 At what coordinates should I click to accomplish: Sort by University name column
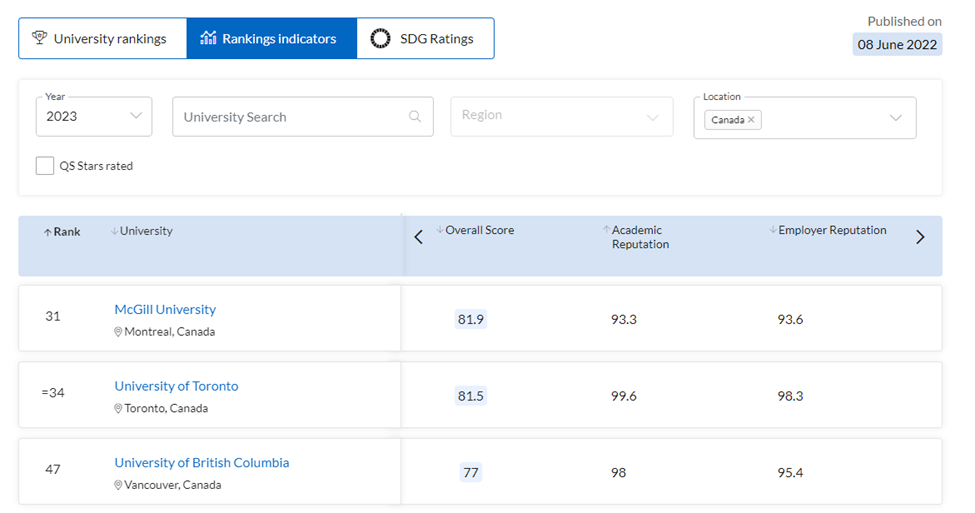coord(142,231)
